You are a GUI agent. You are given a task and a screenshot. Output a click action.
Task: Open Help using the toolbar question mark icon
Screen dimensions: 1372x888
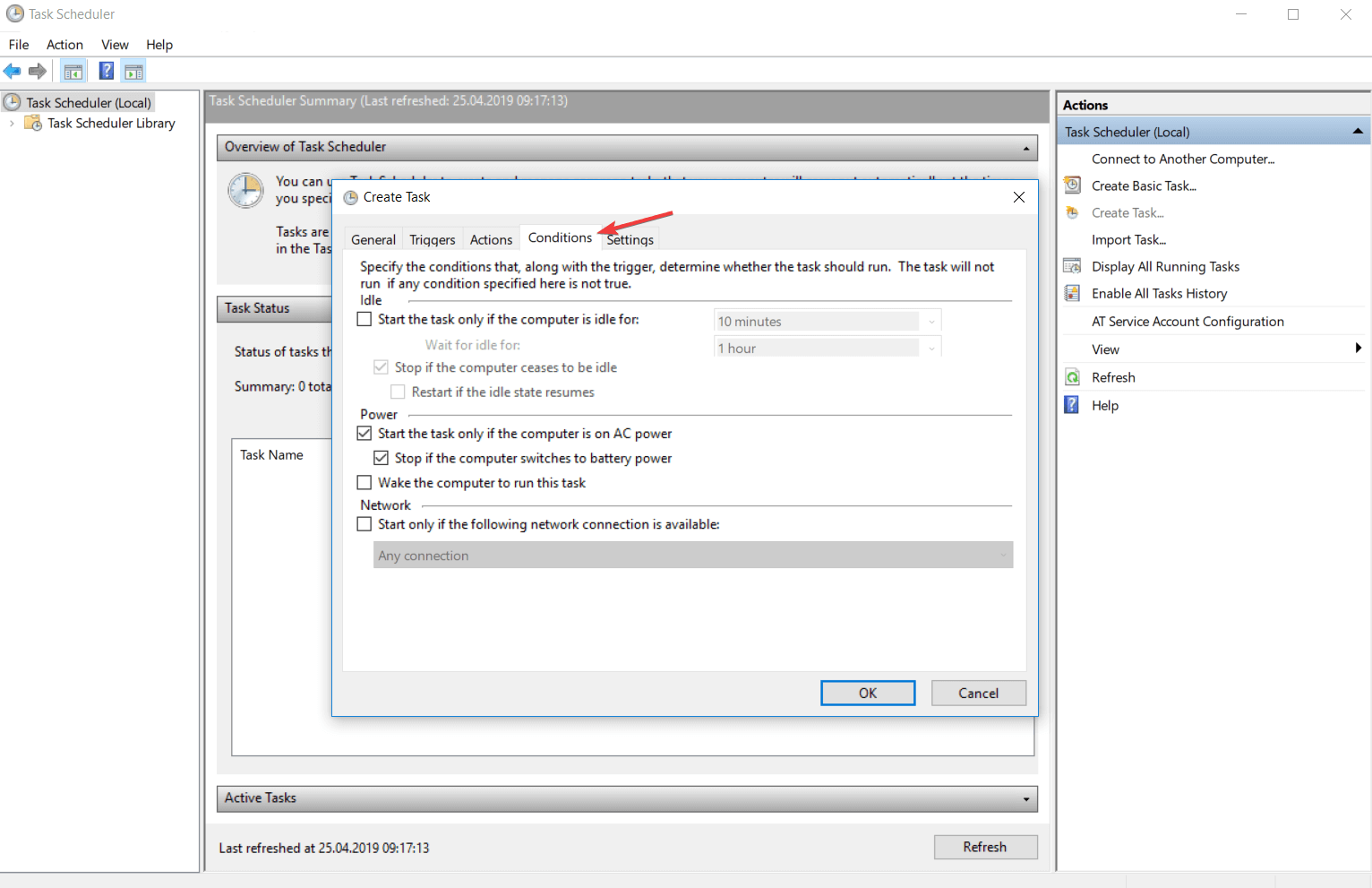coord(106,71)
